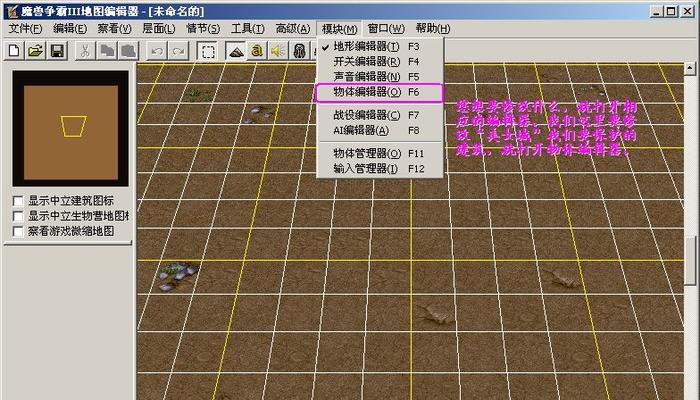Maximize the editor window
This screenshot has height=400, width=700.
(x=671, y=11)
